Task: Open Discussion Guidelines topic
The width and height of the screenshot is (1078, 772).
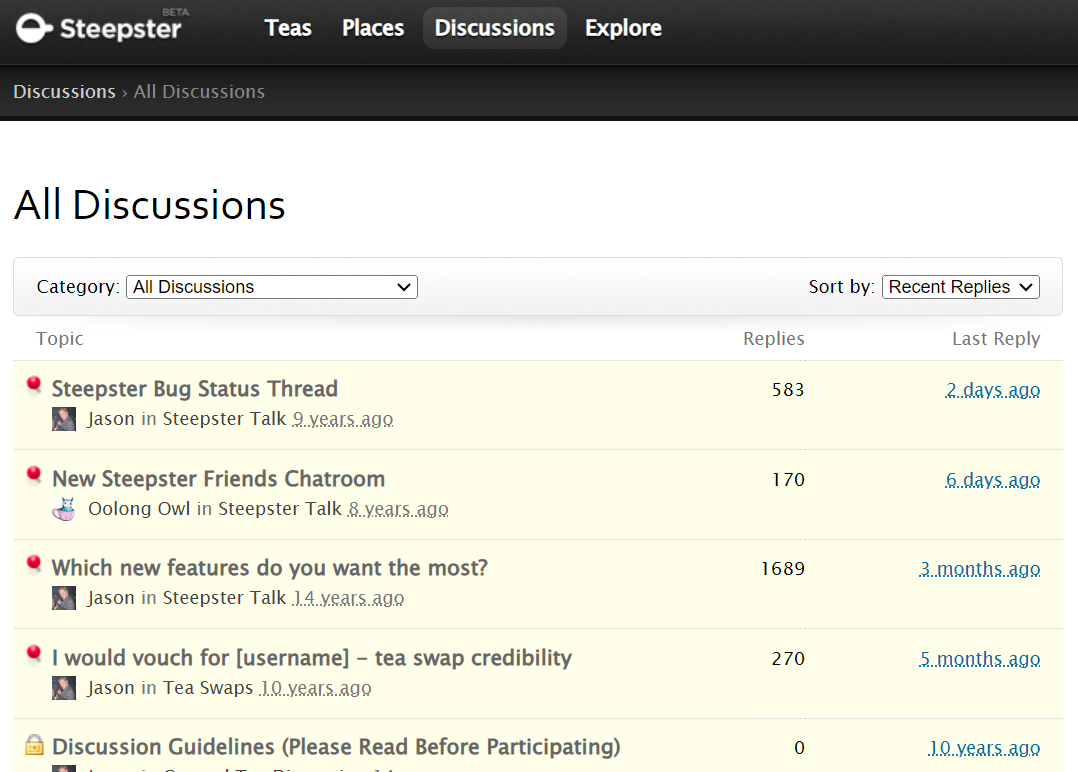Action: pos(336,747)
